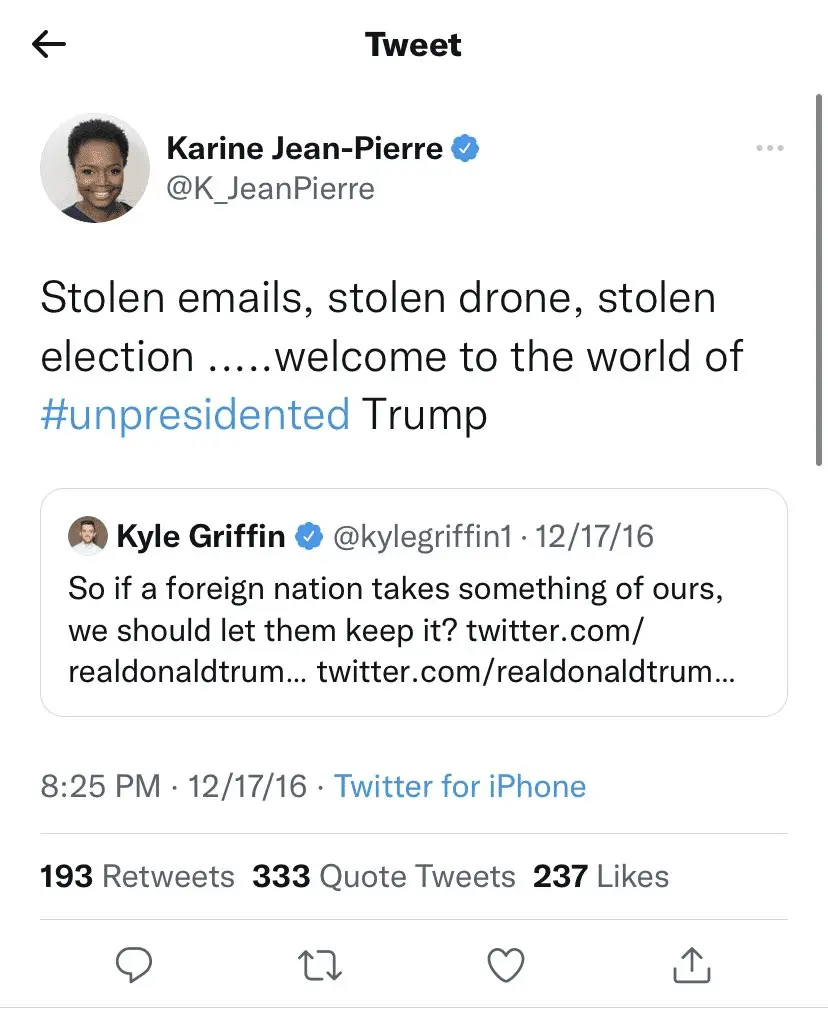Like the tweet with the heart icon

pyautogui.click(x=506, y=964)
